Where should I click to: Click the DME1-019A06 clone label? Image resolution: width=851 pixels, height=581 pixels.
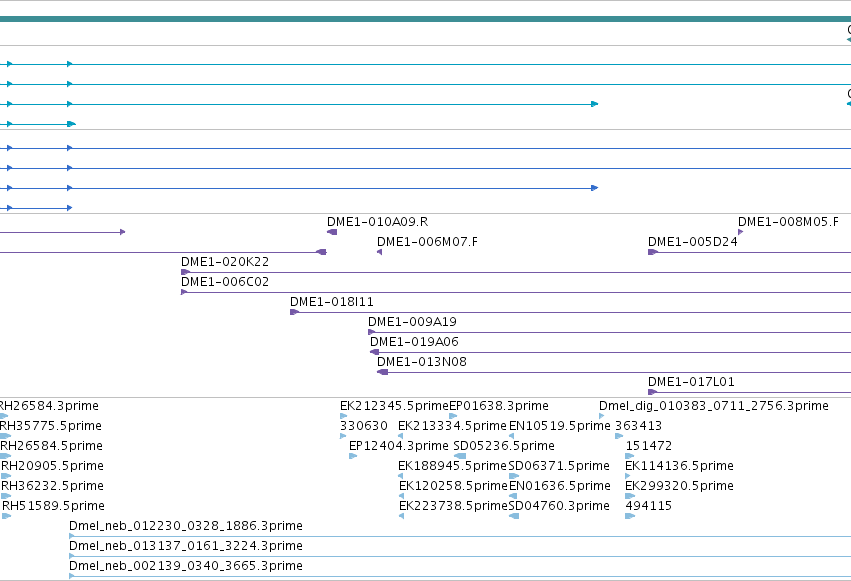point(414,342)
